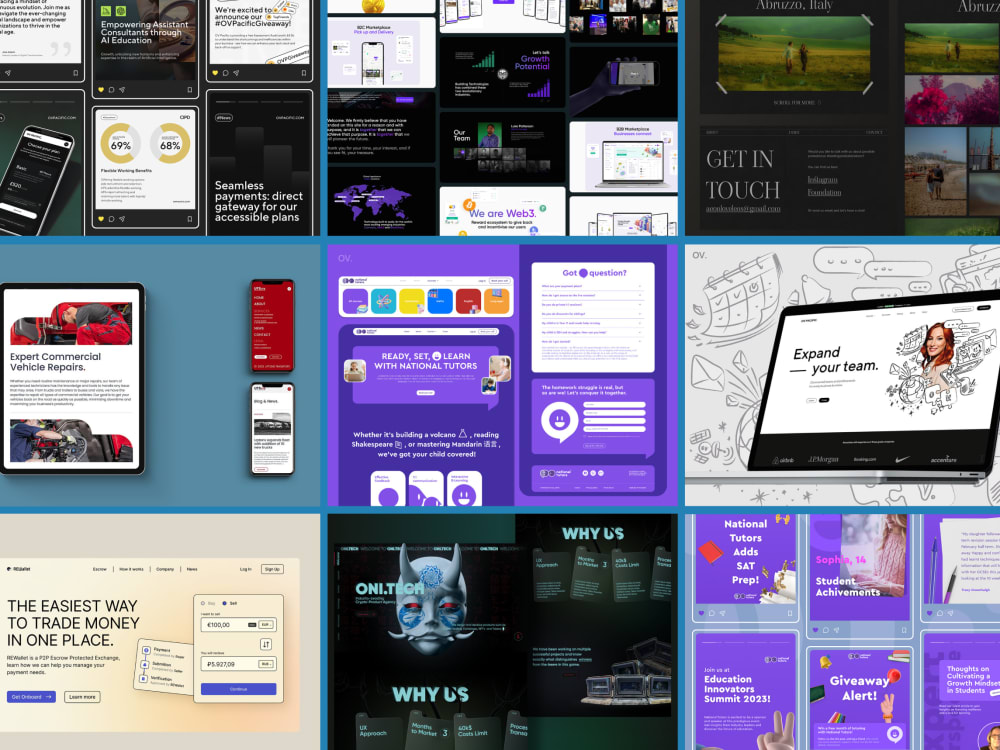Click the Log in link in REWallet
Screen dimensions: 1000x750
coord(246,569)
